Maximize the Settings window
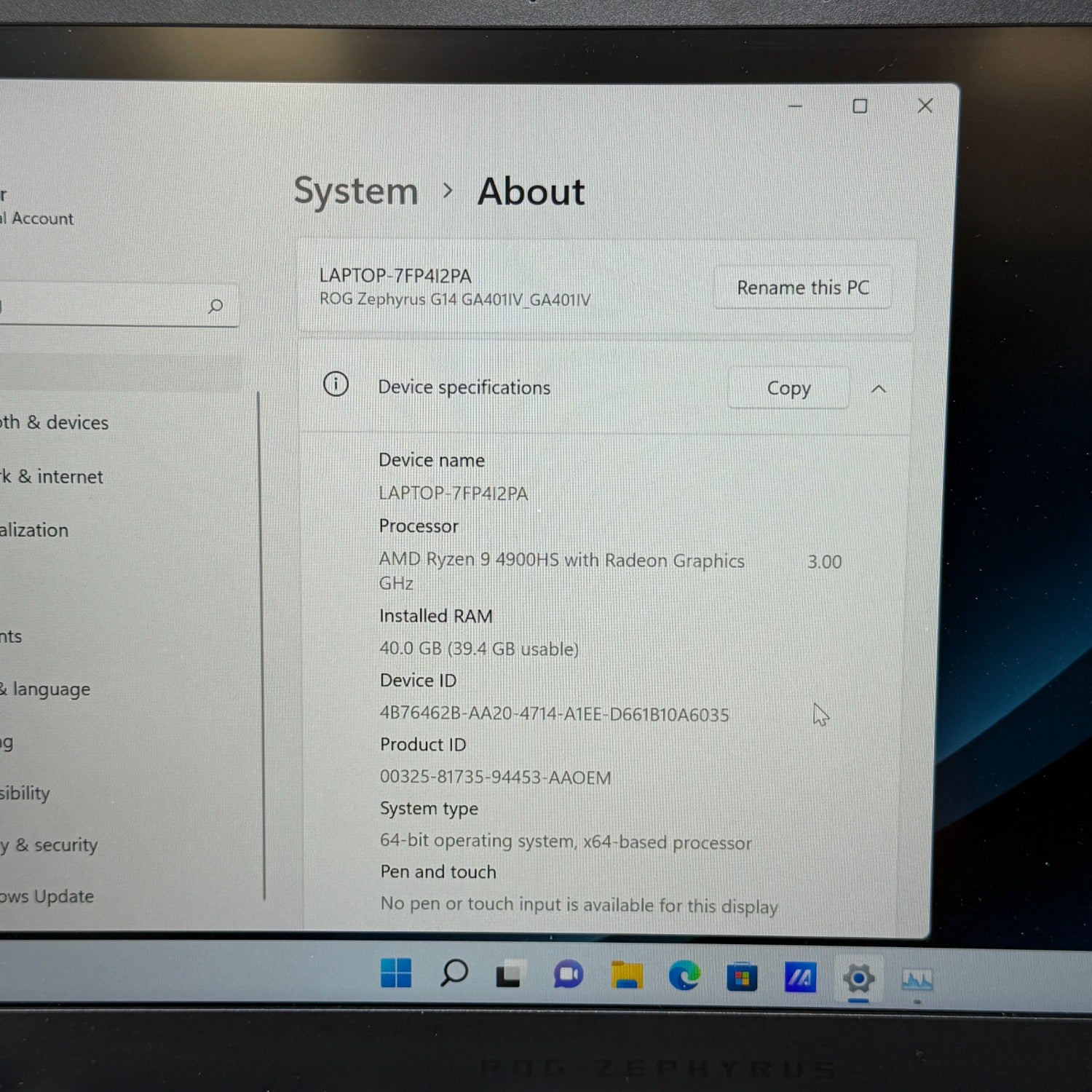The height and width of the screenshot is (1092, 1092). pos(860,106)
